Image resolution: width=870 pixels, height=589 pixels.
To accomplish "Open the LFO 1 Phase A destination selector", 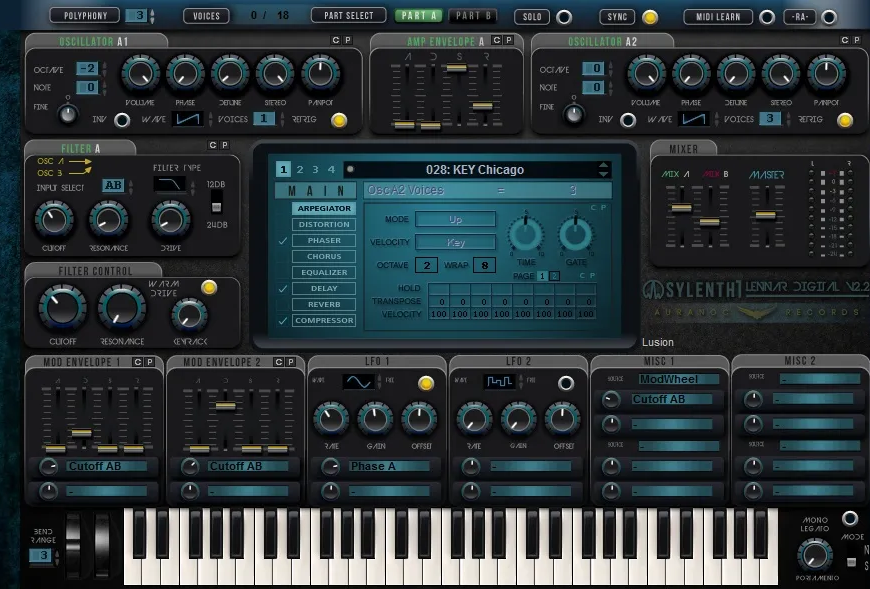I will tap(390, 466).
